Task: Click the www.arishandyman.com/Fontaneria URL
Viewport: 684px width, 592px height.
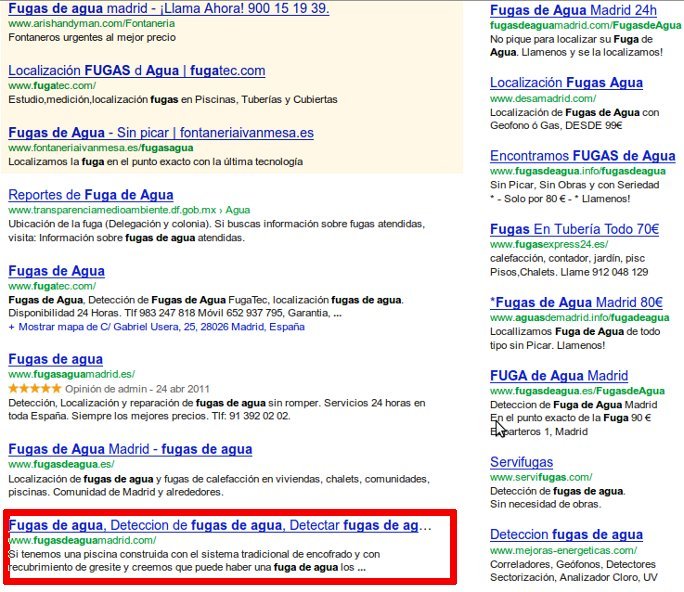Action: (92, 24)
